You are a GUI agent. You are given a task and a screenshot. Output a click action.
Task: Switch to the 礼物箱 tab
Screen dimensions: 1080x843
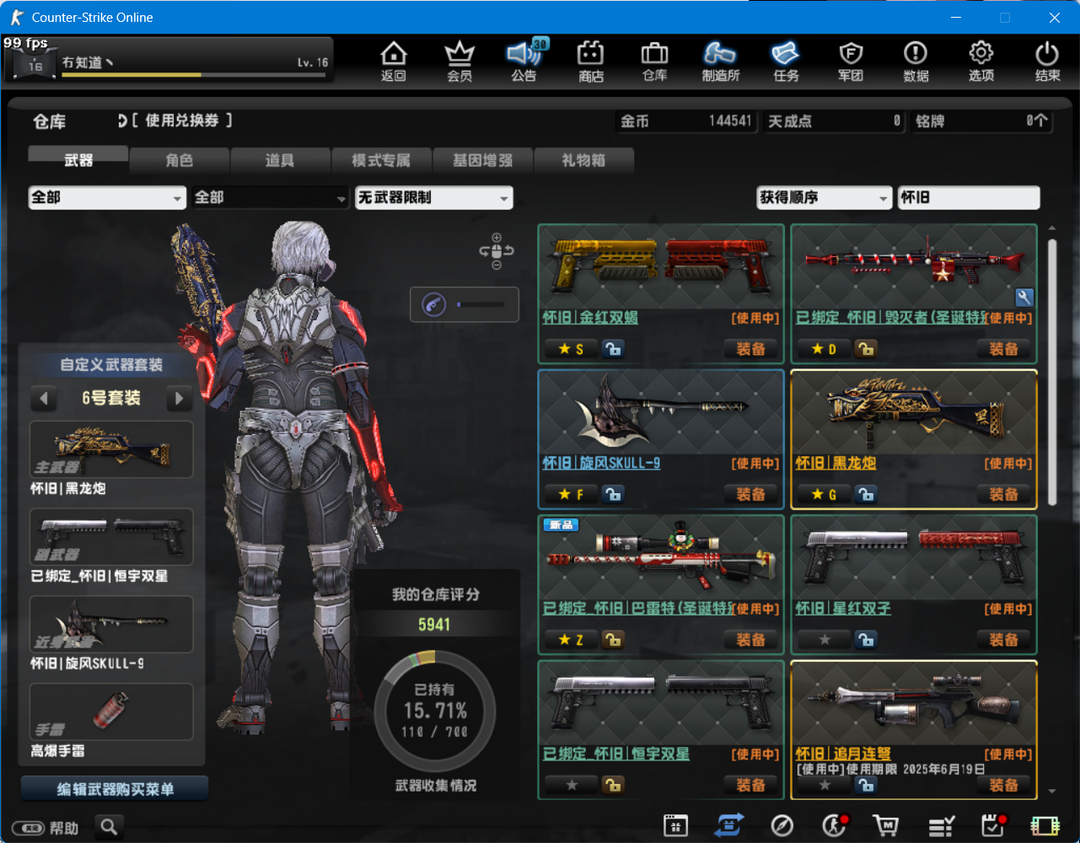[x=583, y=160]
